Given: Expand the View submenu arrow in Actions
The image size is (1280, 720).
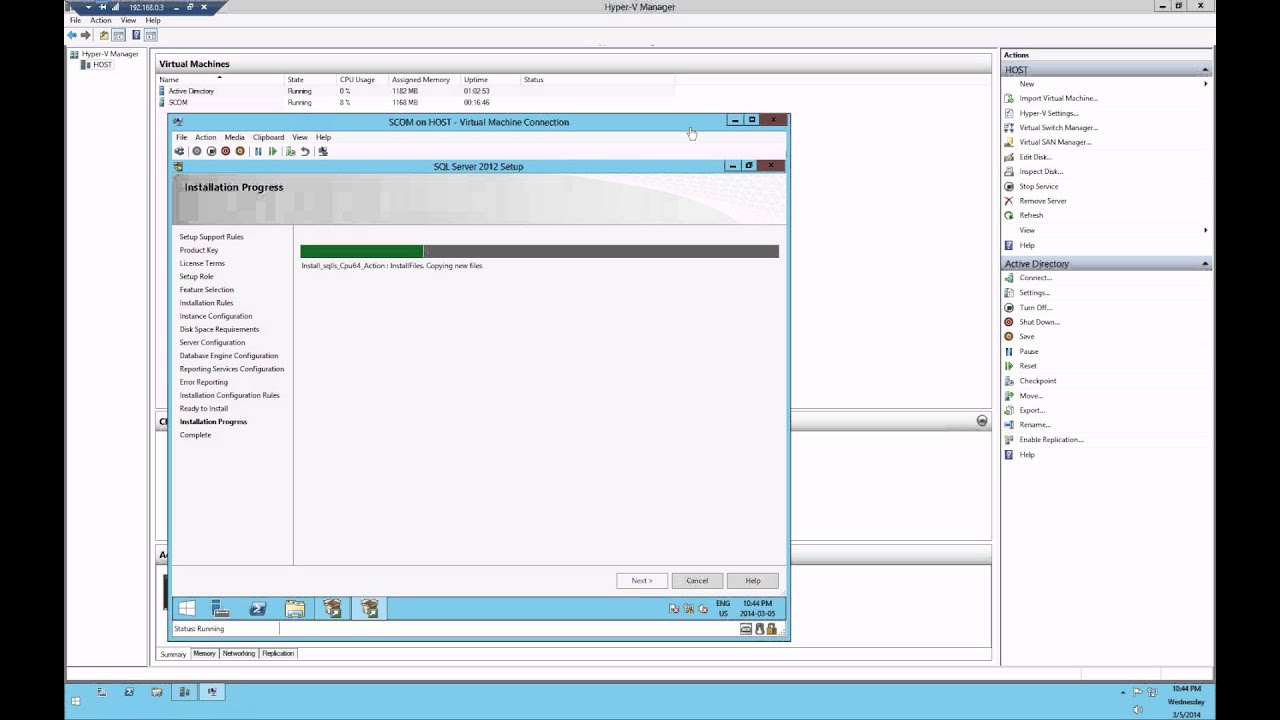Looking at the screenshot, I should tap(1205, 230).
